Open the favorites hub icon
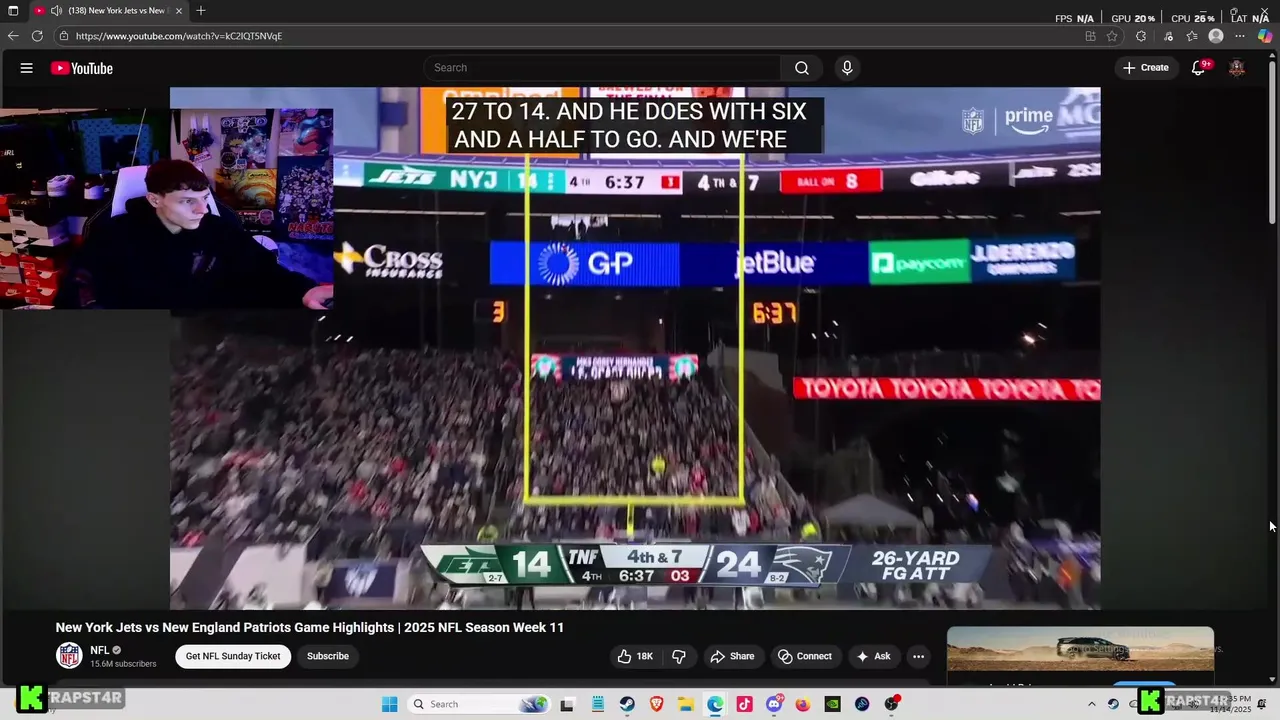The width and height of the screenshot is (1280, 720). pyautogui.click(x=1192, y=36)
